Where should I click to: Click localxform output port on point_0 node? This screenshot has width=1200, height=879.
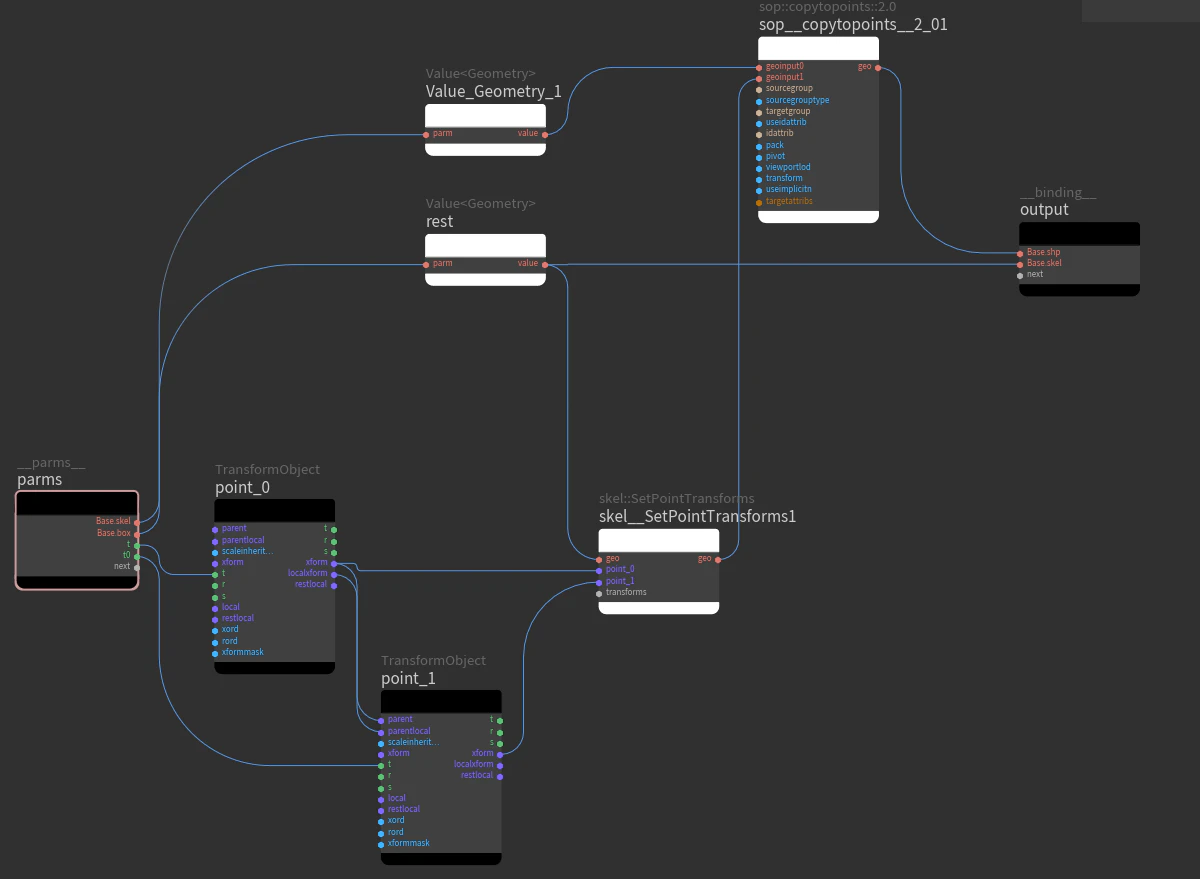334,574
